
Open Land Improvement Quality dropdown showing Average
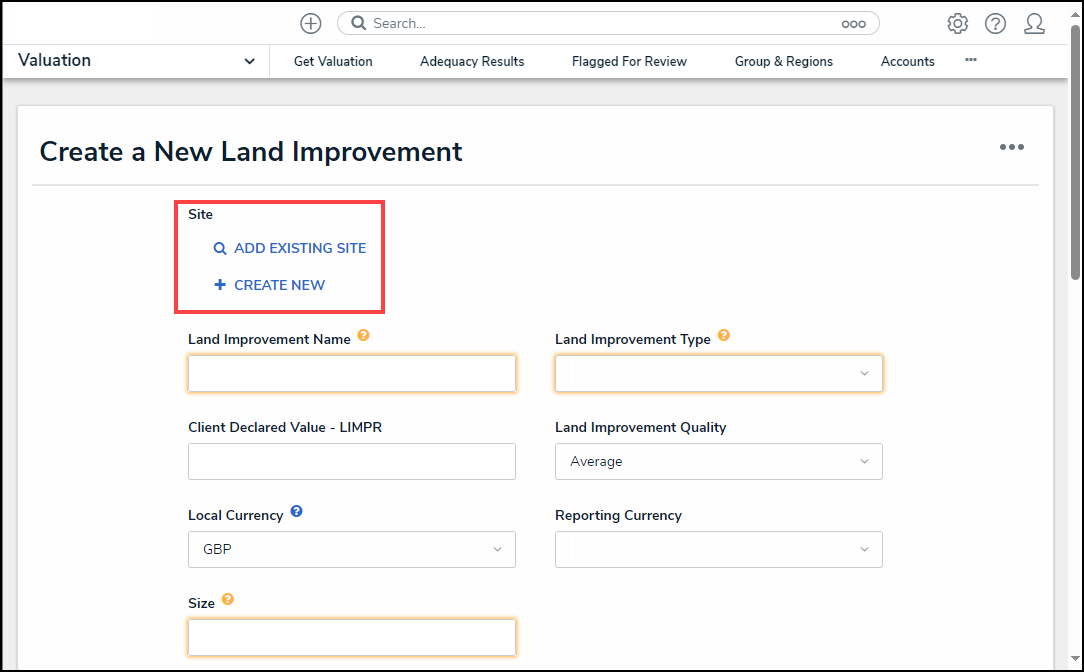coord(718,461)
